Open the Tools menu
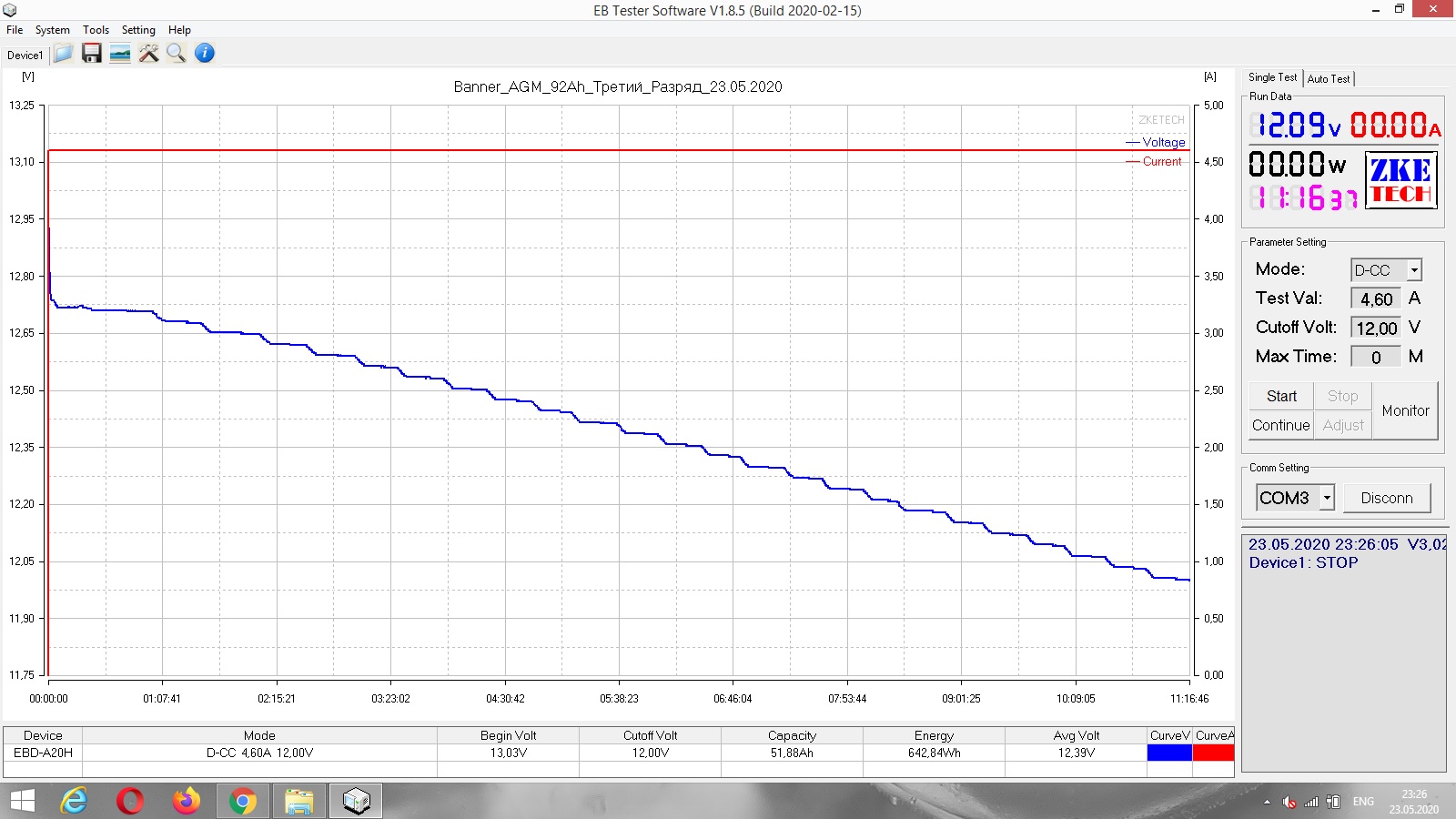Screen dimensions: 1456x819 pyautogui.click(x=96, y=30)
